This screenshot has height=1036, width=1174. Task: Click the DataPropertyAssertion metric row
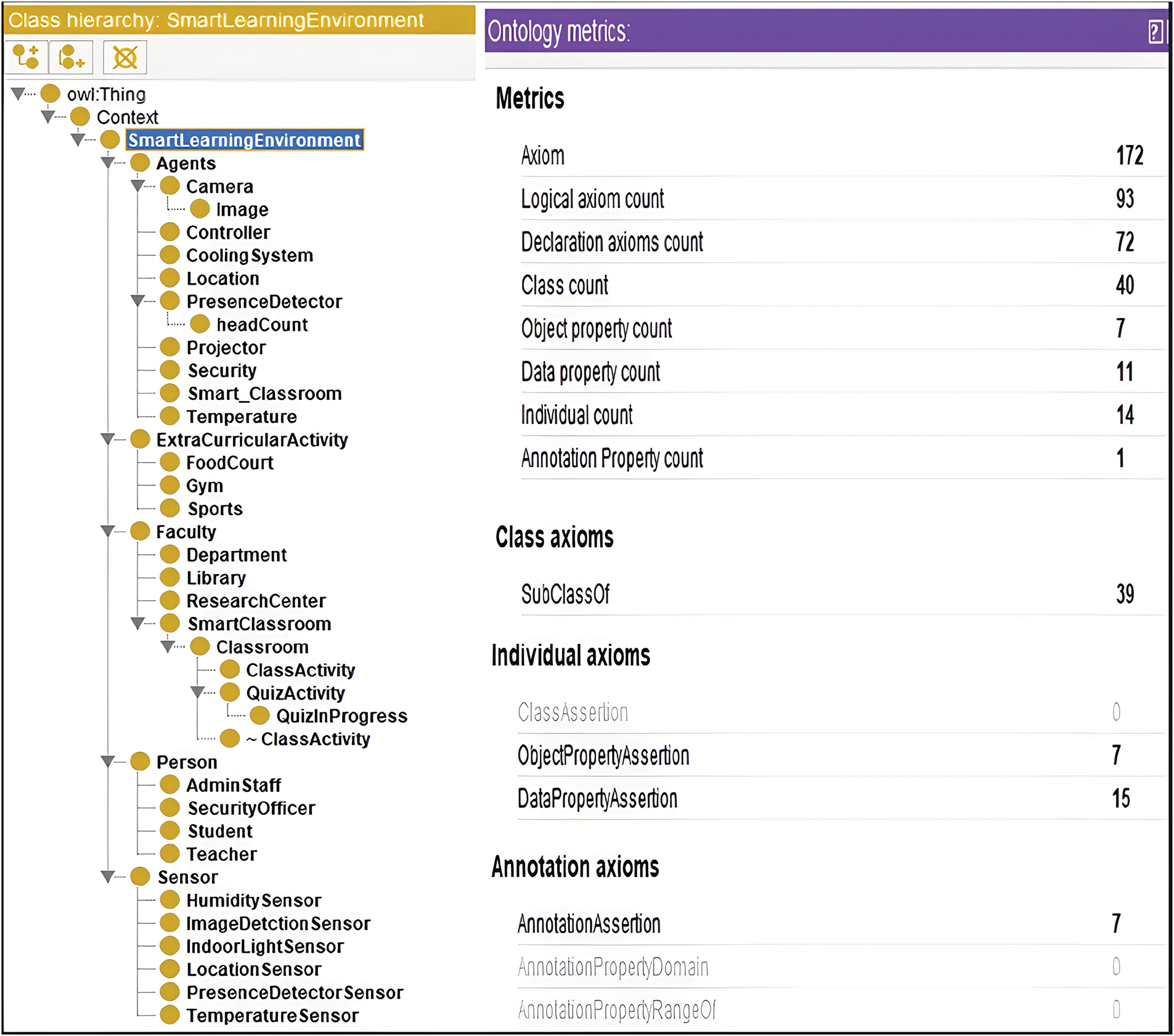[x=826, y=799]
